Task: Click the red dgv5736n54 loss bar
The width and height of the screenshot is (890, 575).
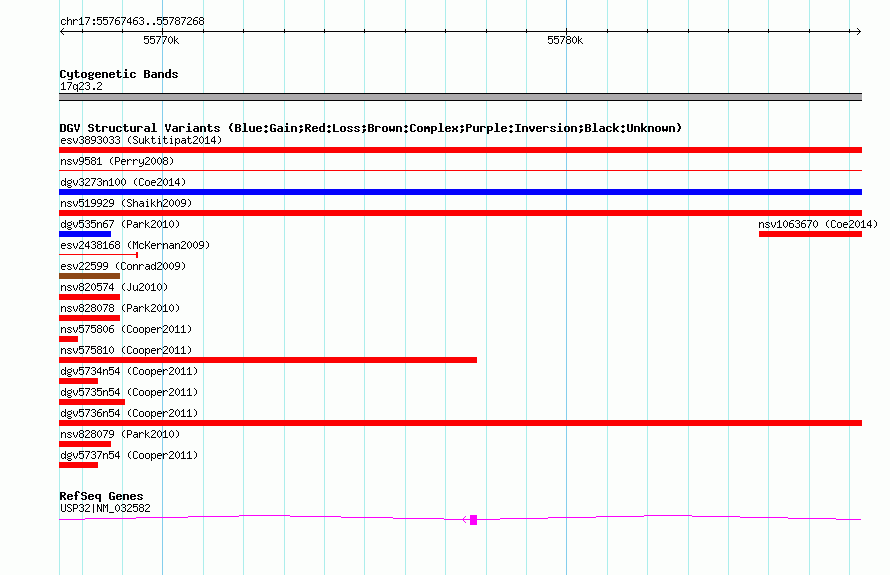Action: (x=460, y=423)
